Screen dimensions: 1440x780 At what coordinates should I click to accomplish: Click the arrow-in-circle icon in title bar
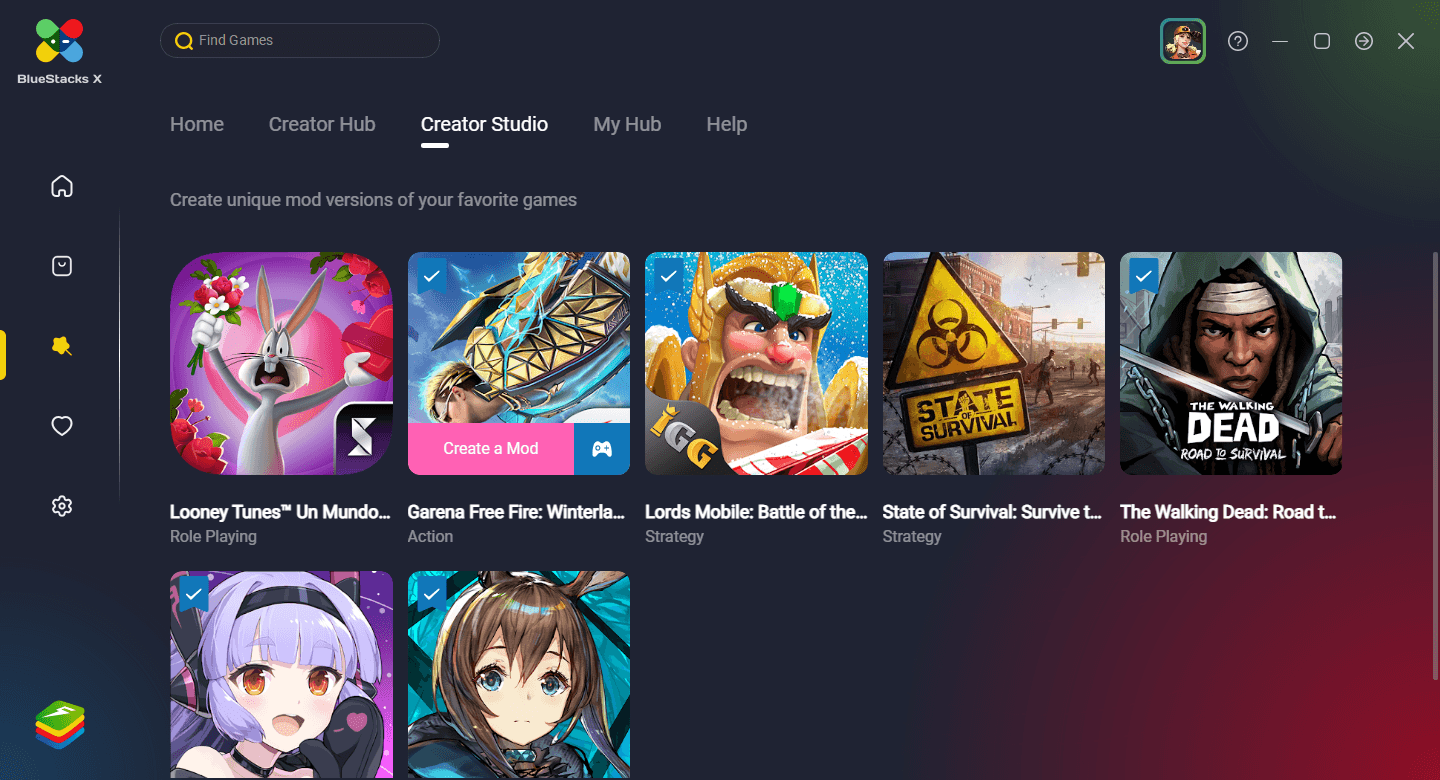pos(1364,41)
